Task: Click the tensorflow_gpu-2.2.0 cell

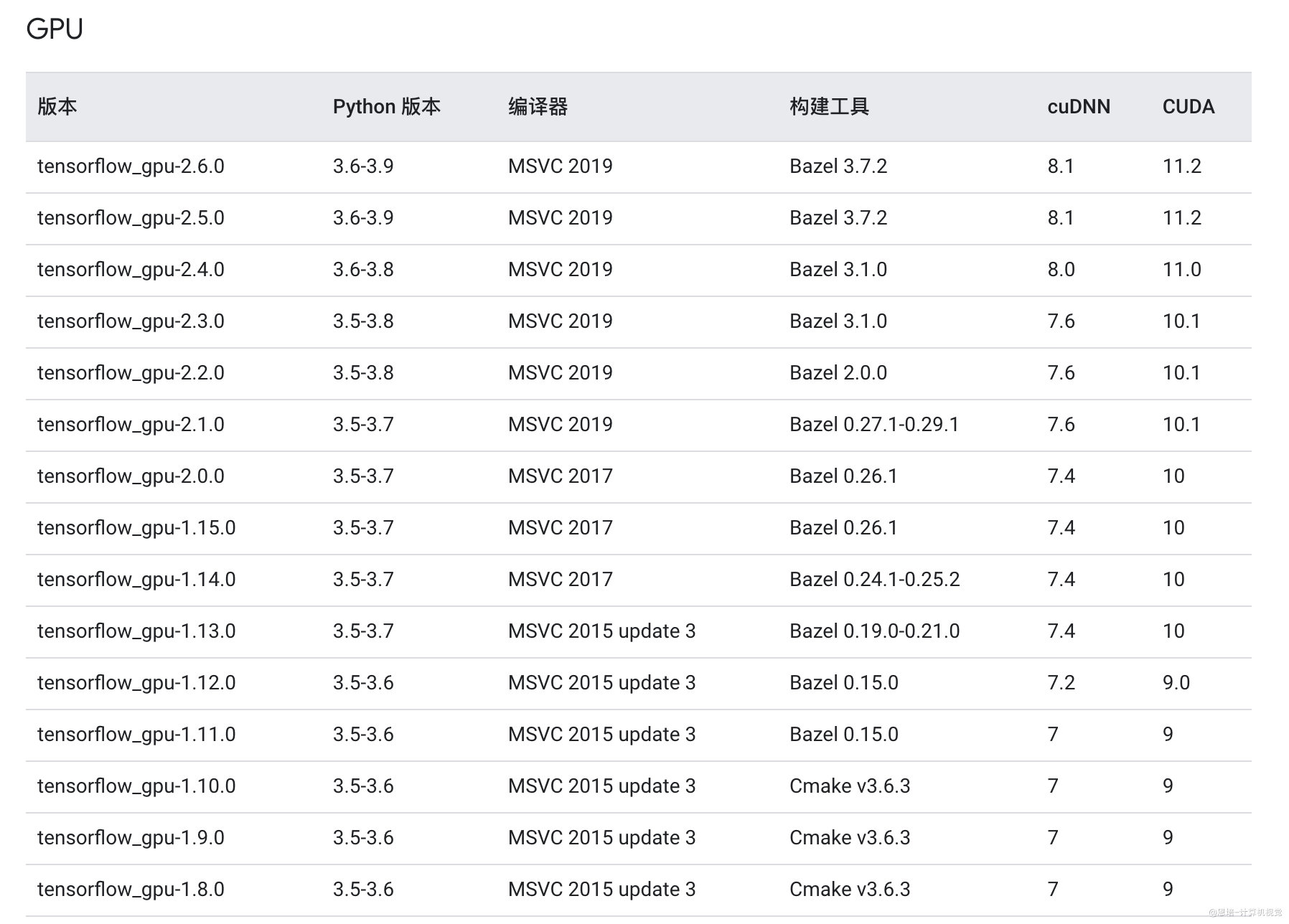Action: [131, 373]
